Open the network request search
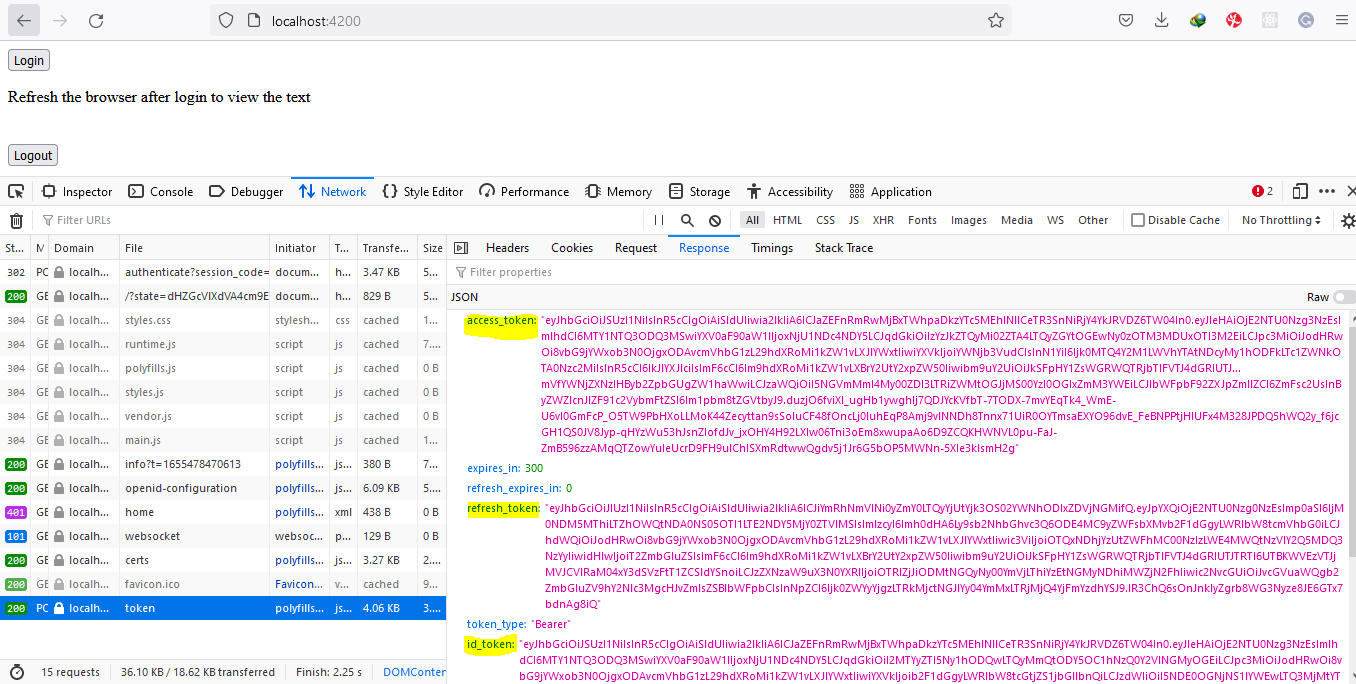1356x684 pixels. coord(686,219)
